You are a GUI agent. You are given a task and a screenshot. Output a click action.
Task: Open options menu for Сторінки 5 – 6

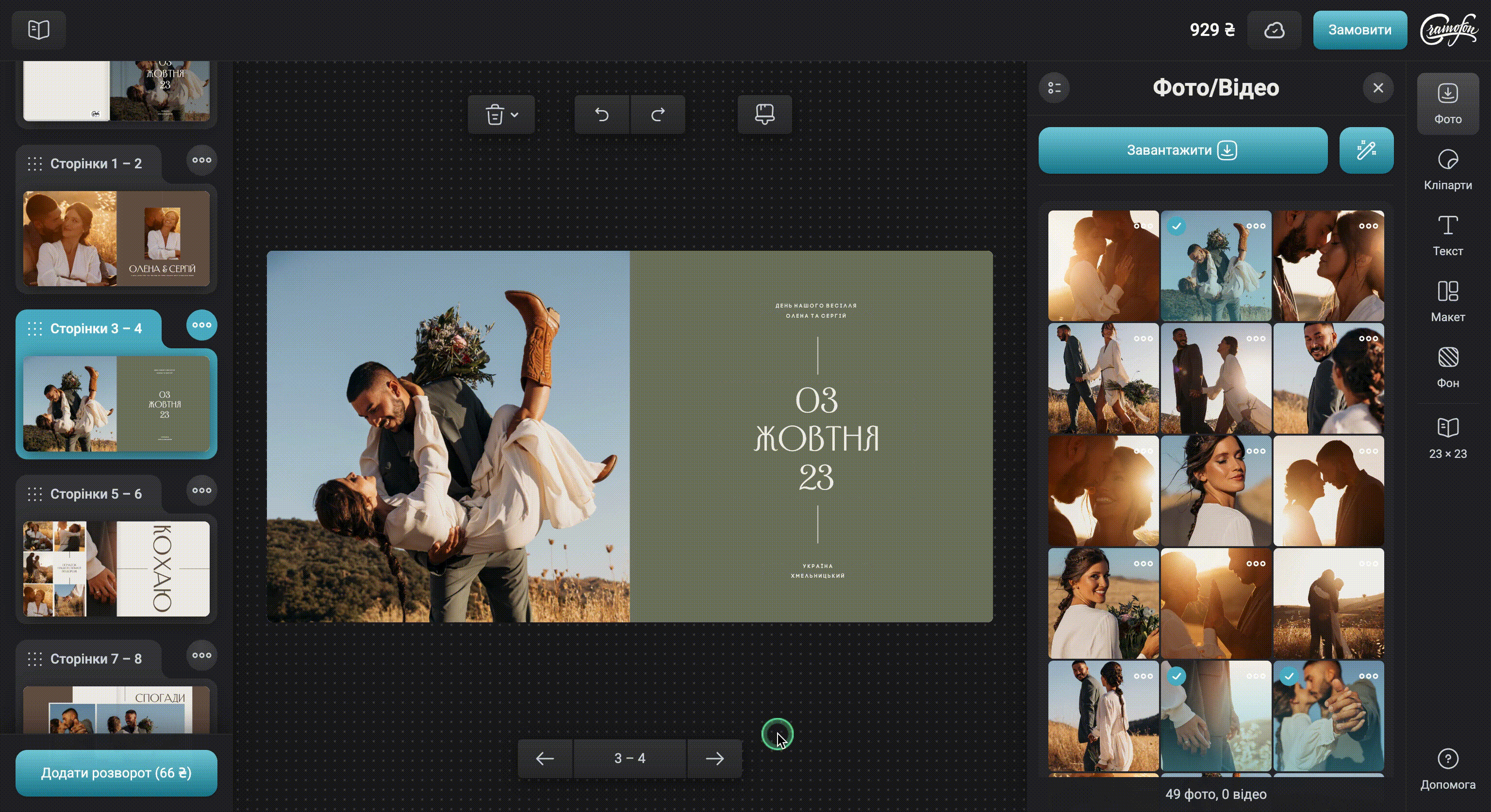tap(201, 490)
